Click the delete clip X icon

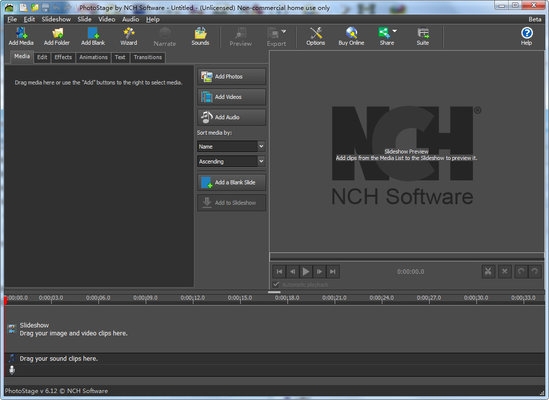tap(505, 271)
